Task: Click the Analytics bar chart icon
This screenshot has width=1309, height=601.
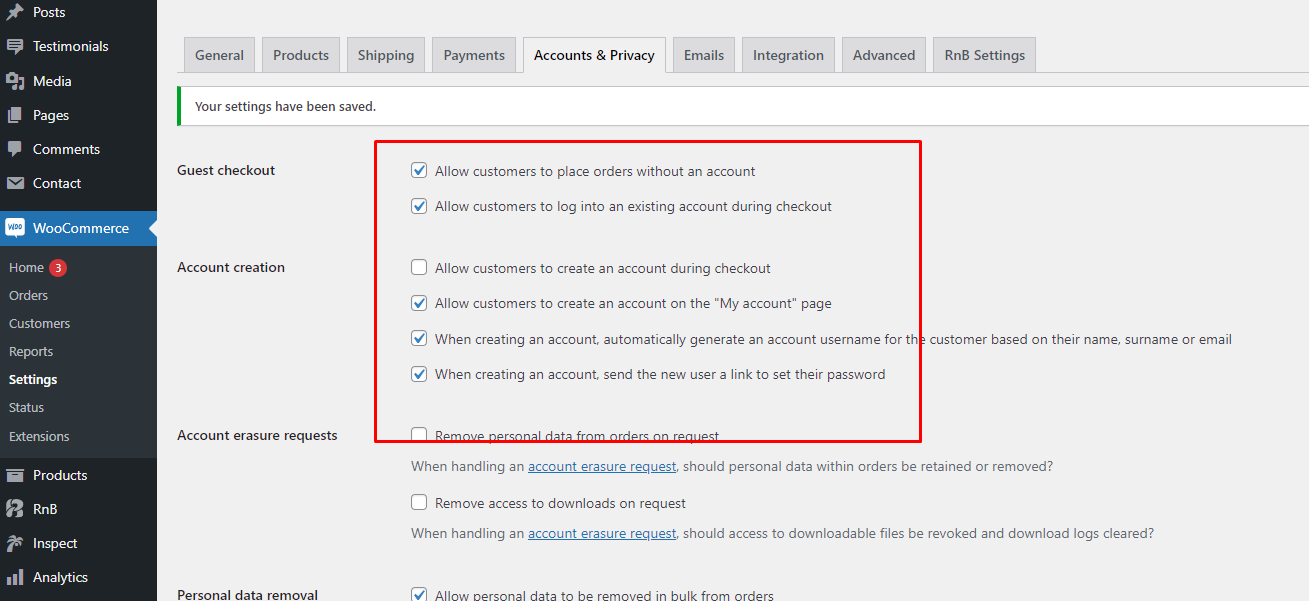Action: 15,577
